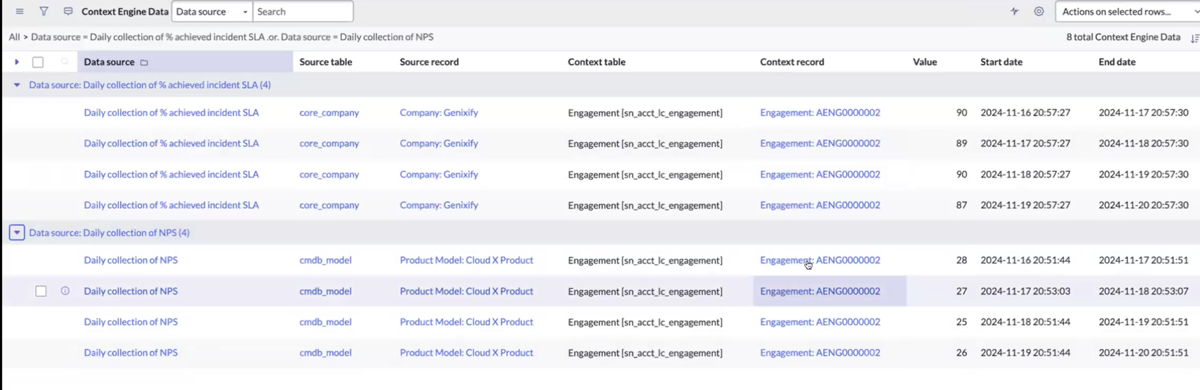This screenshot has width=1200, height=390.
Task: Open Daily collection of NPS link, value 28 row
Action: 131,260
